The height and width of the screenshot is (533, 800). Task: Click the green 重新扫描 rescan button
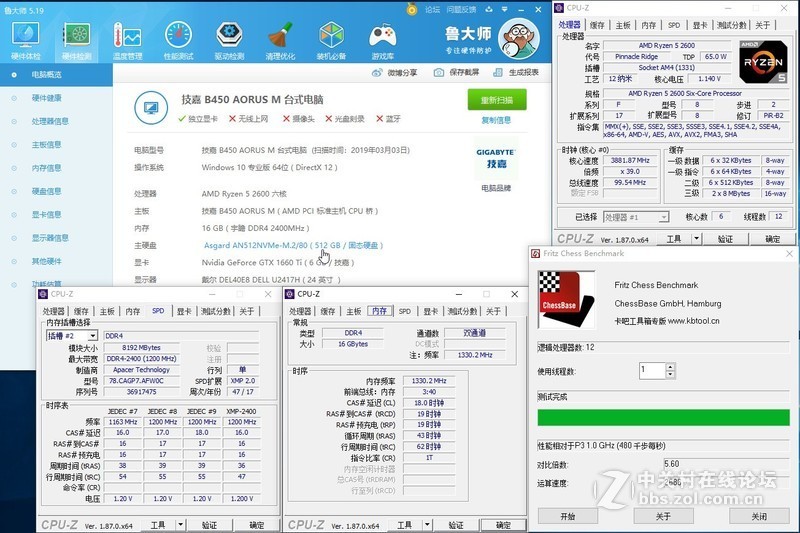[497, 100]
